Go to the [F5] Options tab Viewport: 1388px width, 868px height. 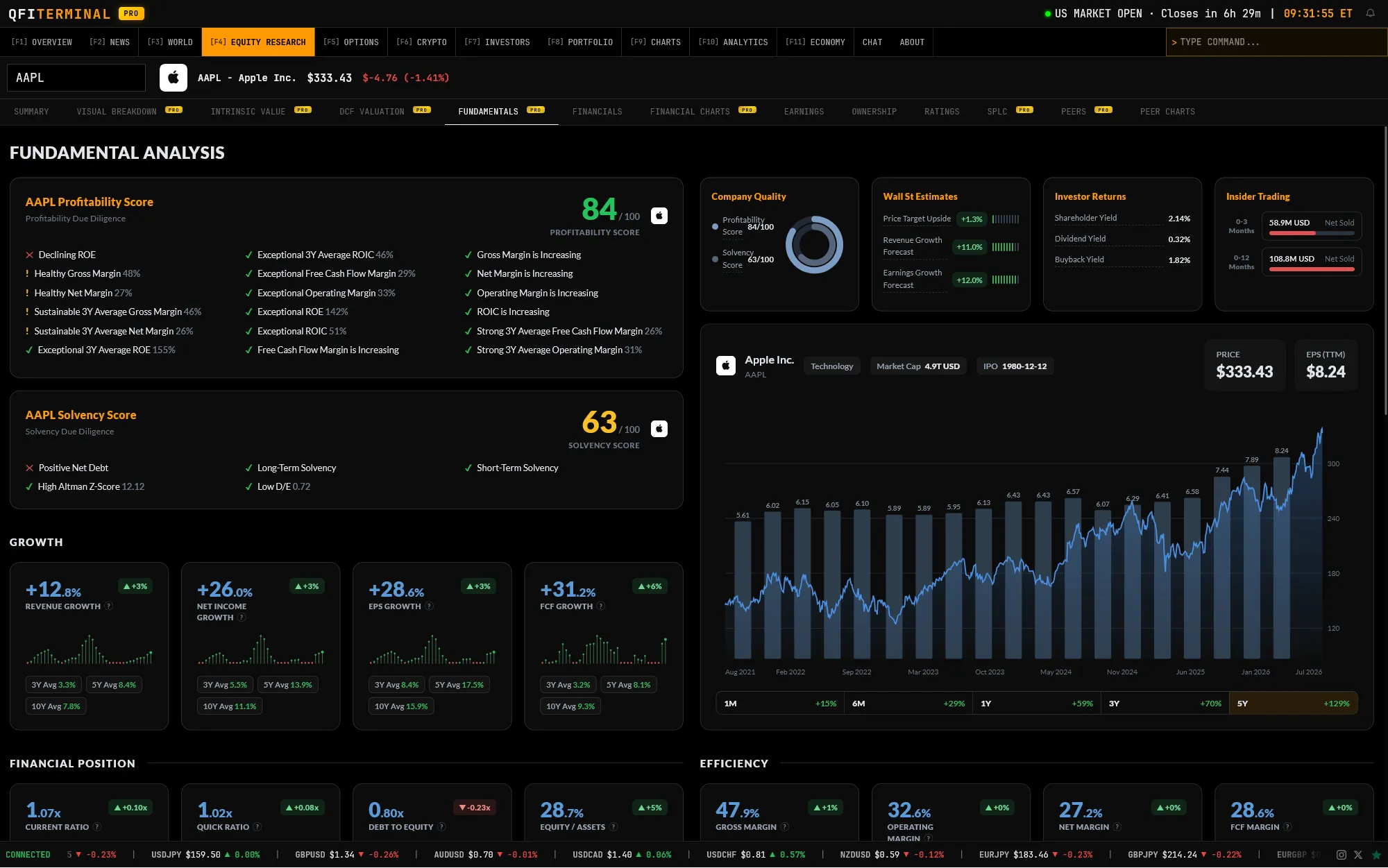tap(351, 42)
